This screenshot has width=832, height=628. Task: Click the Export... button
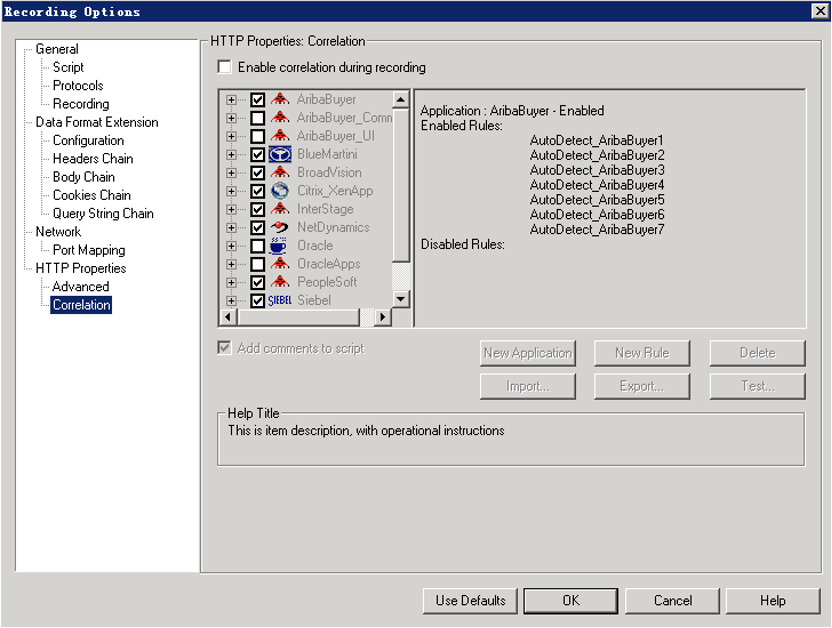pos(642,386)
